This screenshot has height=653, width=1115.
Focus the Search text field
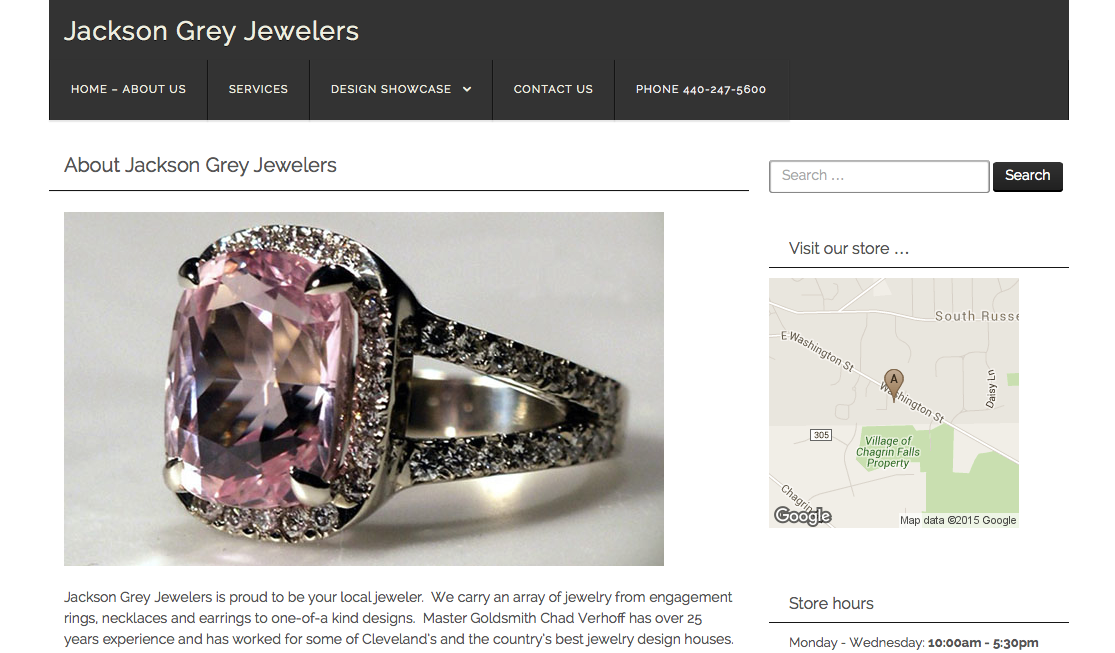(x=879, y=176)
